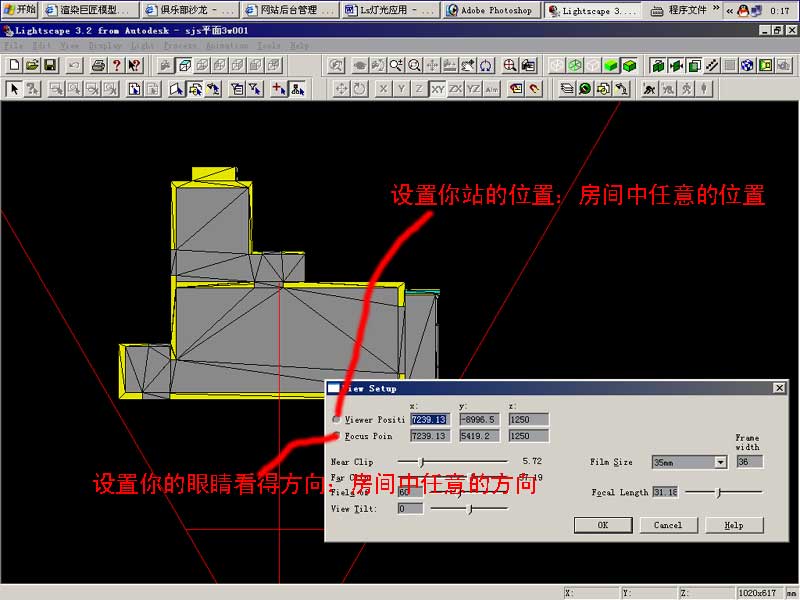Switch display to green wireframe cube
800x600 pixels.
pyautogui.click(x=575, y=65)
